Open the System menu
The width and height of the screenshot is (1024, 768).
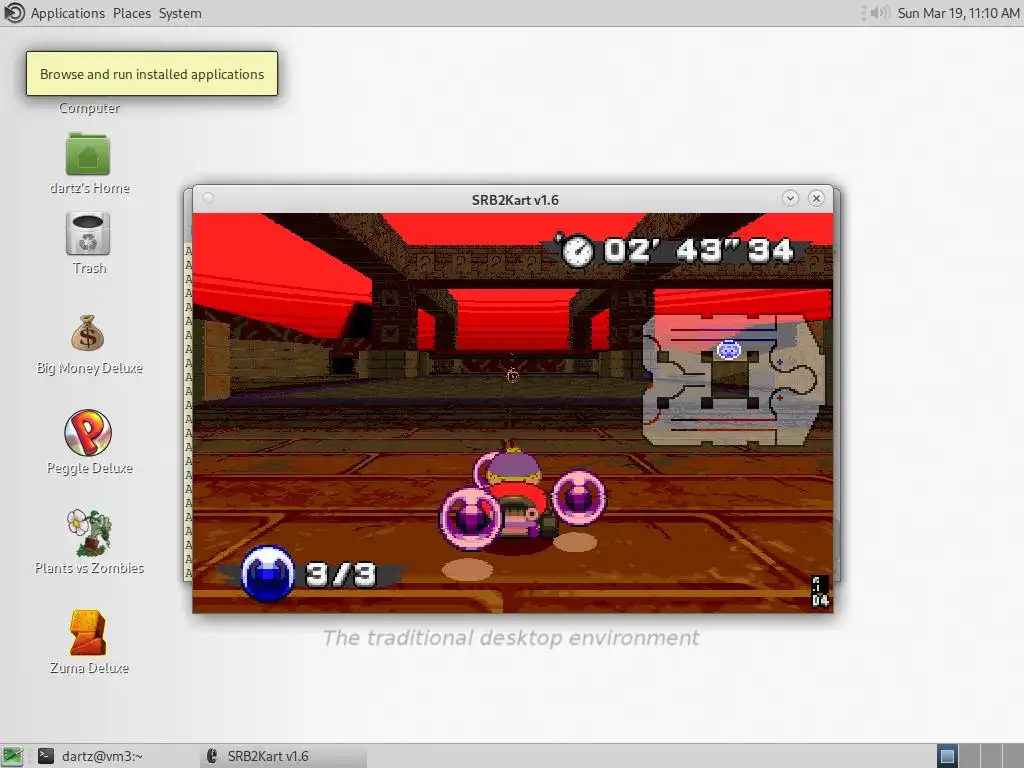coord(180,13)
